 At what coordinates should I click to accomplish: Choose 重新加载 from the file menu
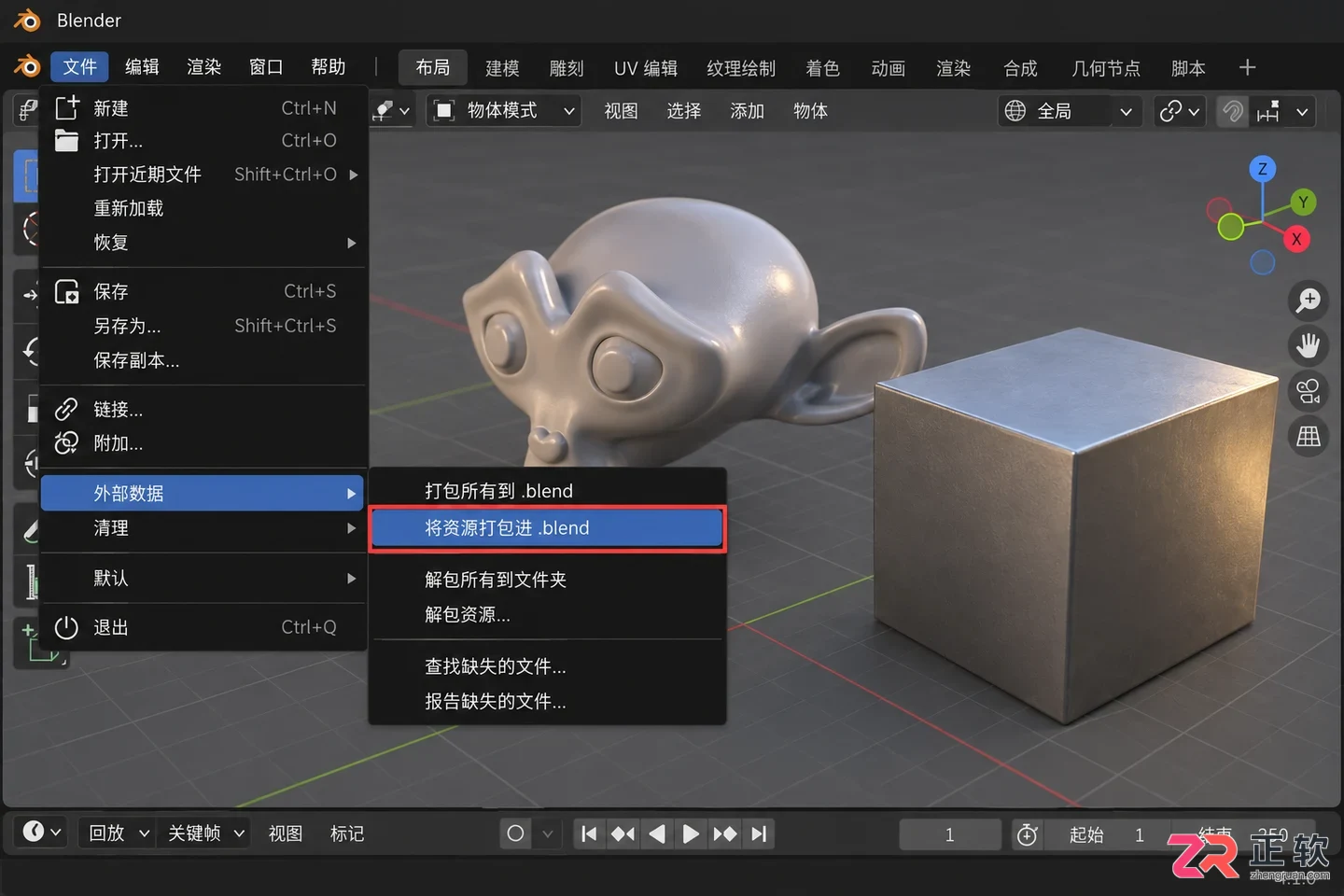pyautogui.click(x=203, y=208)
